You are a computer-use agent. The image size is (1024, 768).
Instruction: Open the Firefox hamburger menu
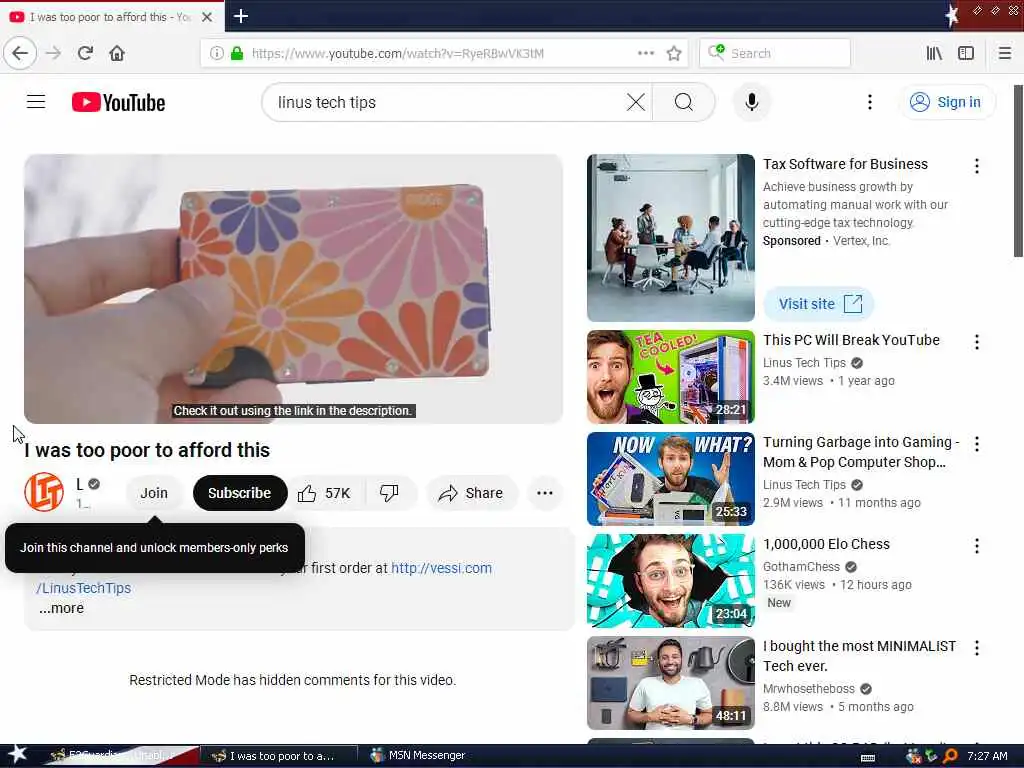click(1004, 54)
